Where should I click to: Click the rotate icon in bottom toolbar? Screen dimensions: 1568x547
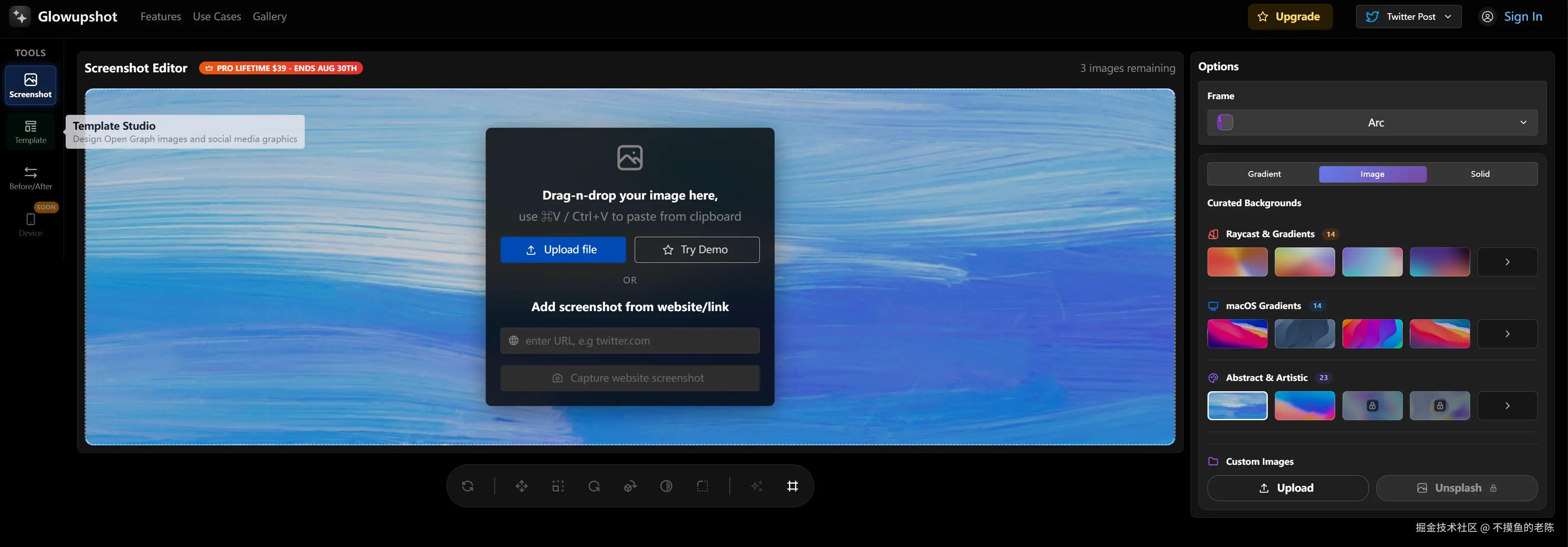594,486
